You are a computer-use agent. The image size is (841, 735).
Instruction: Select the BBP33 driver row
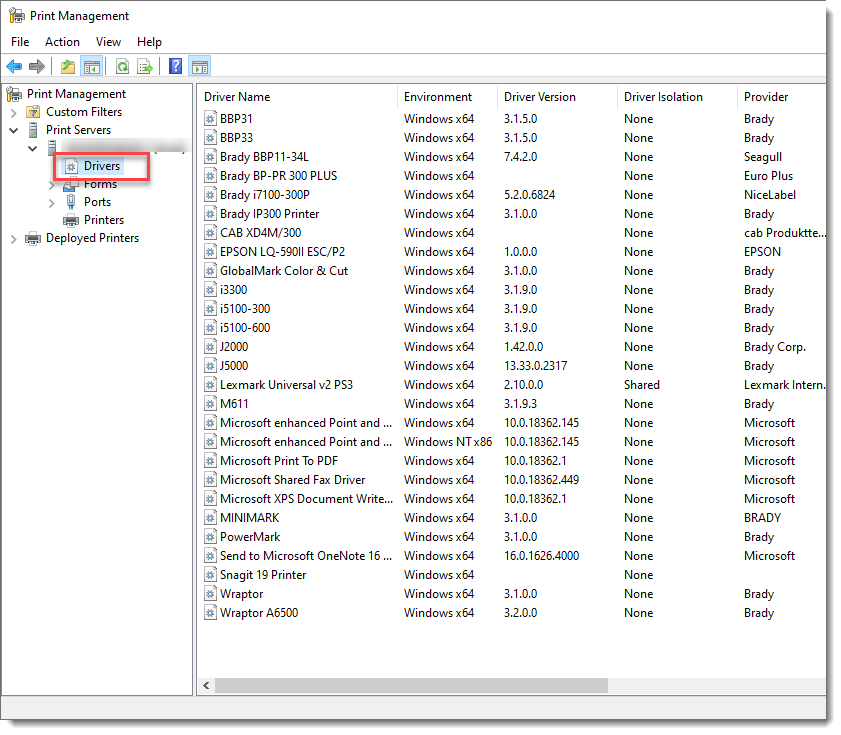(x=512, y=138)
